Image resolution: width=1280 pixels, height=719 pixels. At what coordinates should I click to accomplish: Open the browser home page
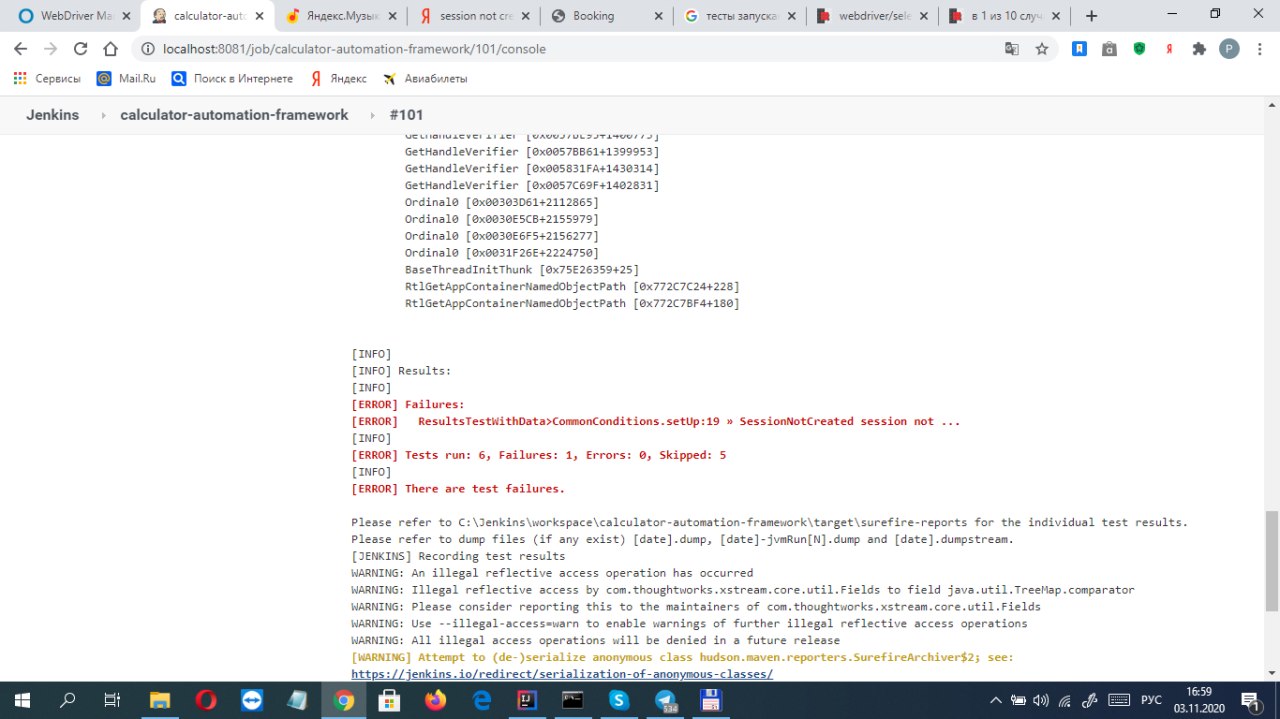(x=110, y=48)
